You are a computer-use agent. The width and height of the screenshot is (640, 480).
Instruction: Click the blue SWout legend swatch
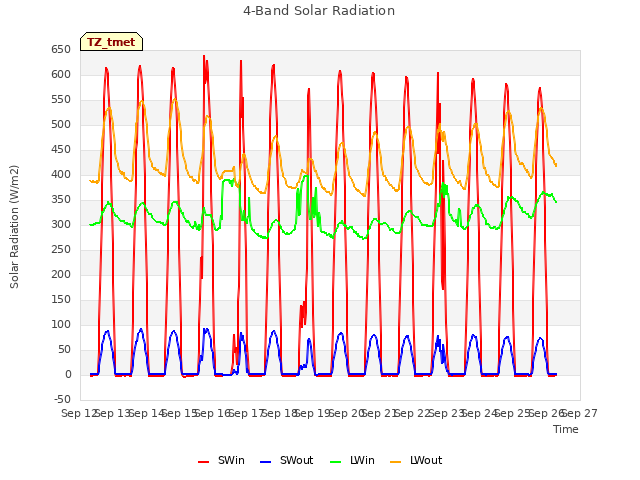point(265,462)
